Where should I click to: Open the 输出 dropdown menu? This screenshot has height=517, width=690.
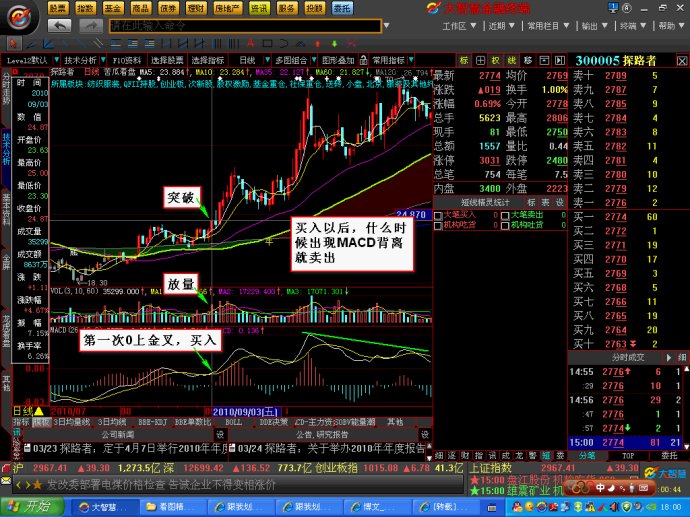click(x=595, y=26)
